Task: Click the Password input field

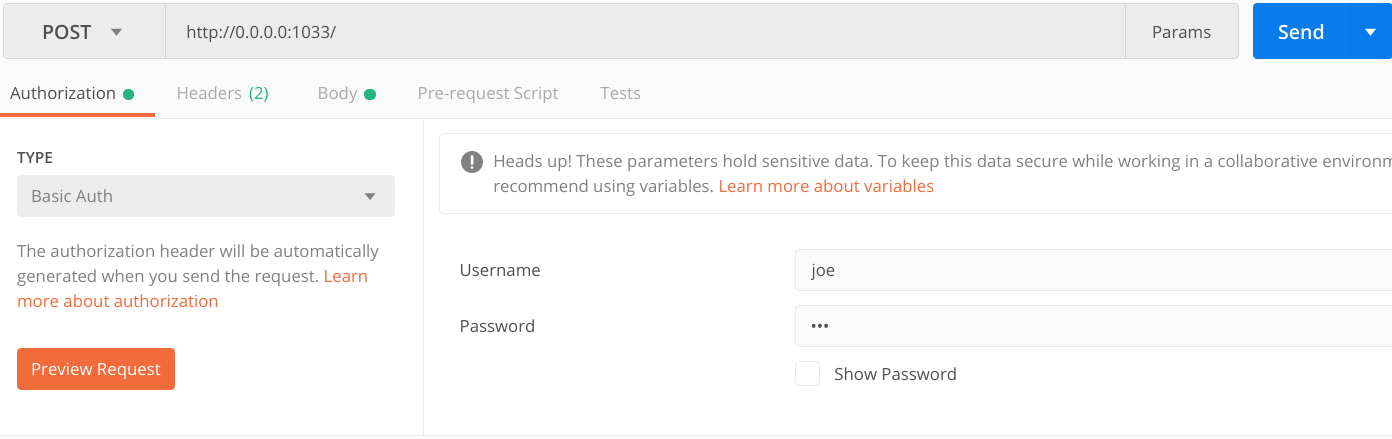Action: 1093,326
